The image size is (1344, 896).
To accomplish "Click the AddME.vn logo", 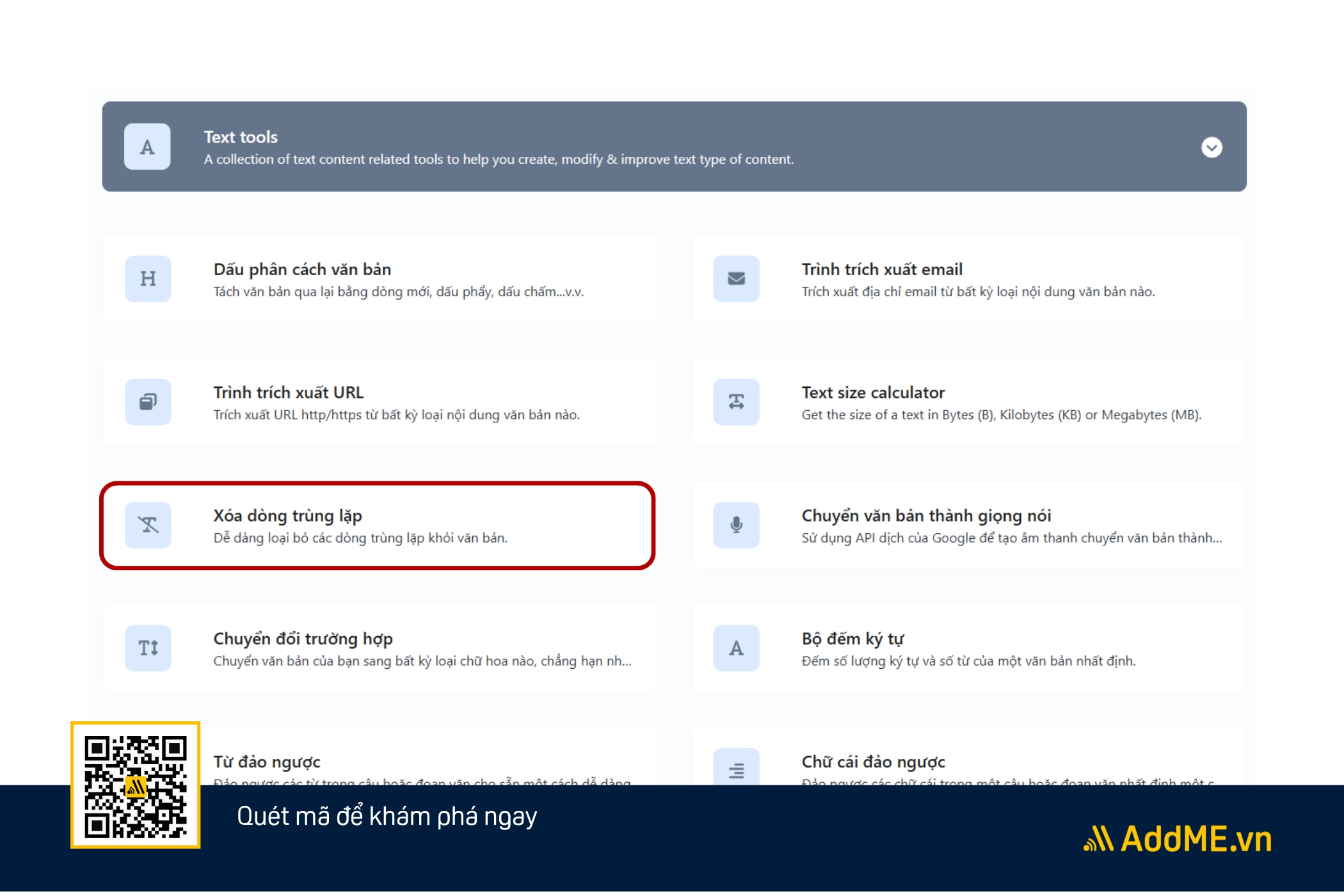I will pos(1177,838).
